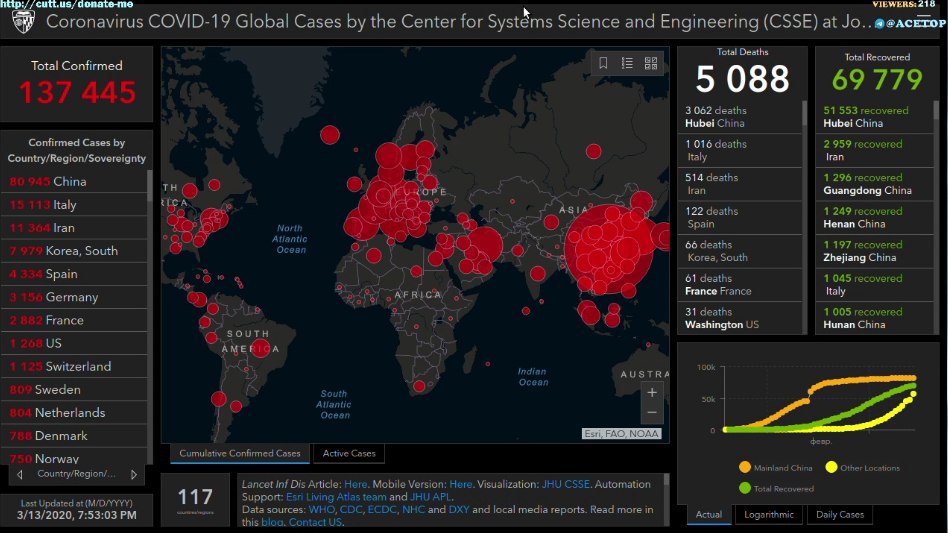Viewport: 948px width, 533px height.
Task: Click the Esri, FAO, NOAA attribution
Action: pyautogui.click(x=621, y=433)
